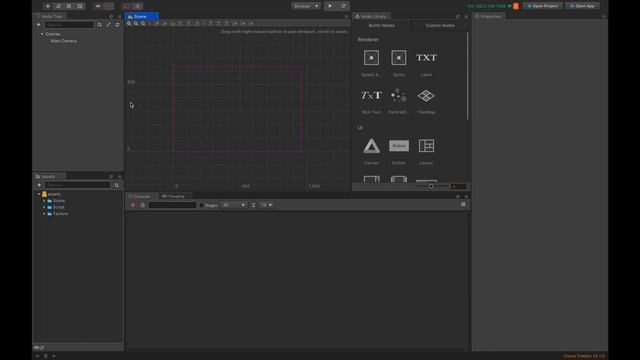Collapse the Canvas node in Node Tree
The height and width of the screenshot is (360, 640).
[x=42, y=34]
